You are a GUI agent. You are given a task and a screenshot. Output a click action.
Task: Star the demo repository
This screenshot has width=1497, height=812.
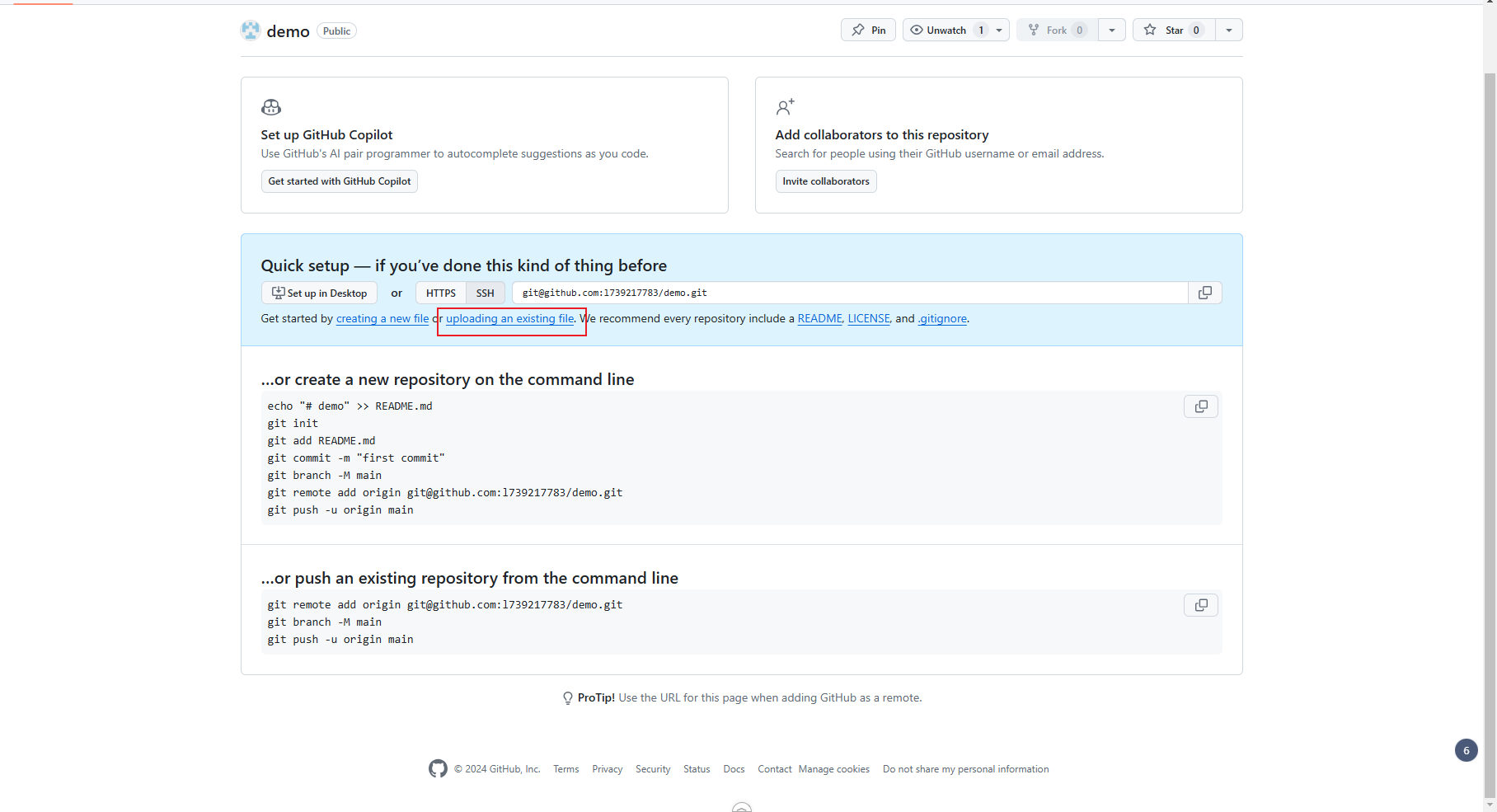[x=1174, y=31]
